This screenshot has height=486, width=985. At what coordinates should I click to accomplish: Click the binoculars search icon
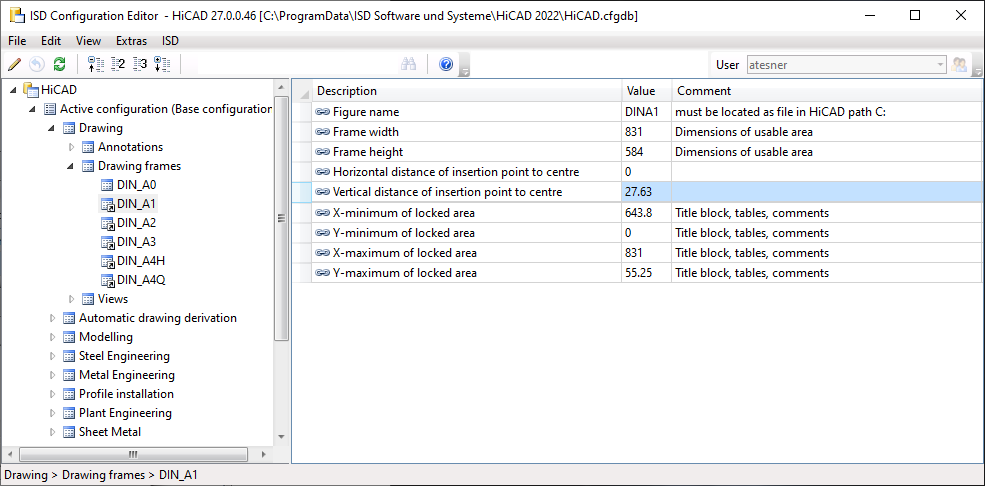pyautogui.click(x=409, y=64)
